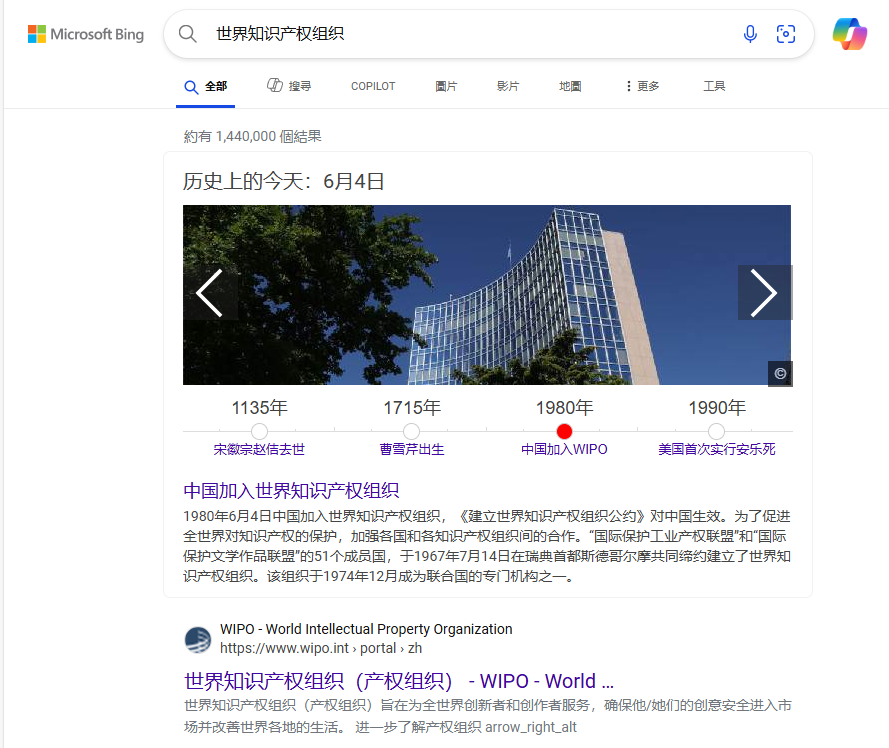Screen dimensions: 889x748
Task: Select the 全部 tab
Action: click(x=205, y=87)
